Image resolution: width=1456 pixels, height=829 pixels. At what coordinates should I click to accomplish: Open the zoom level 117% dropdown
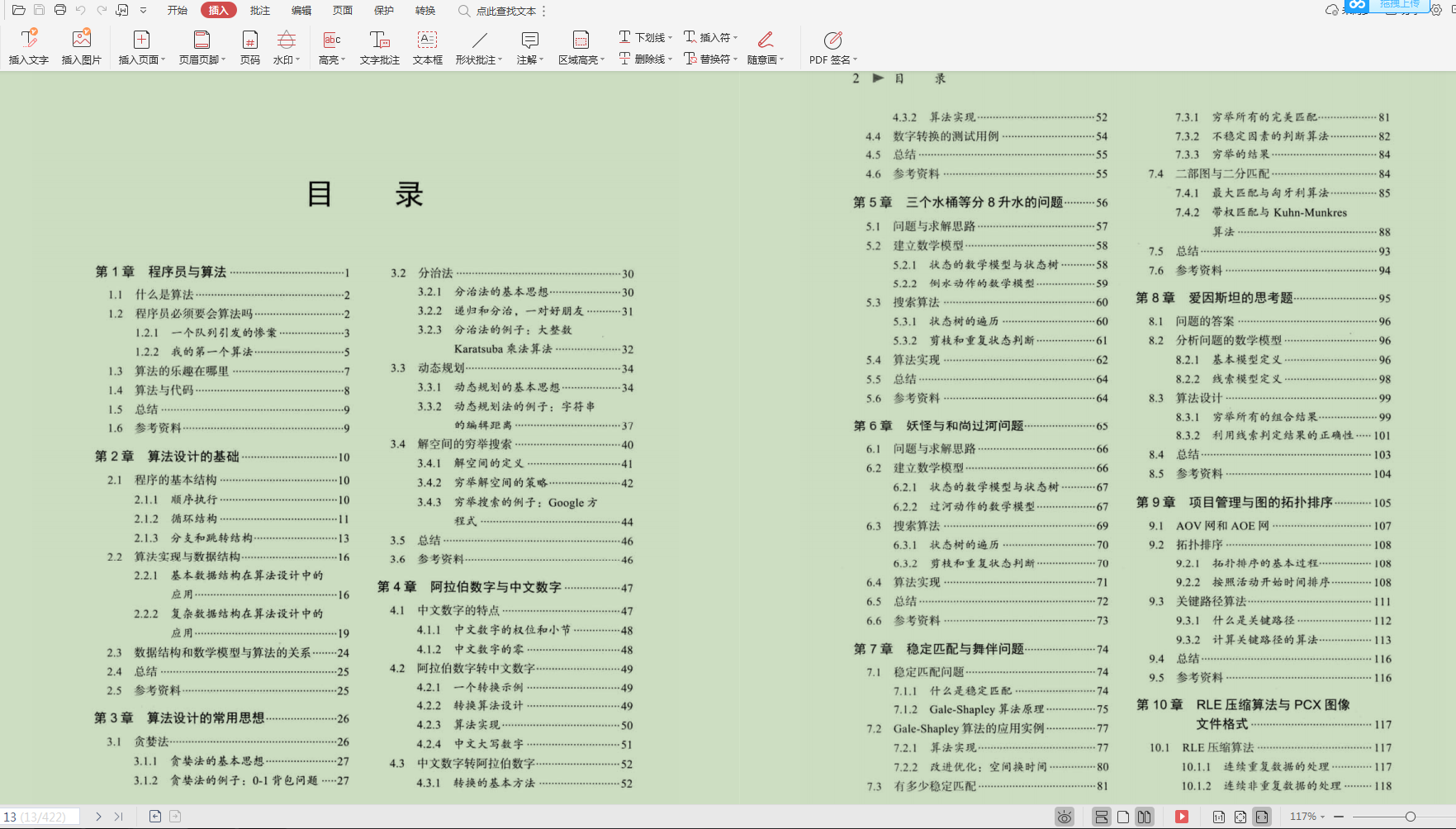[1309, 816]
